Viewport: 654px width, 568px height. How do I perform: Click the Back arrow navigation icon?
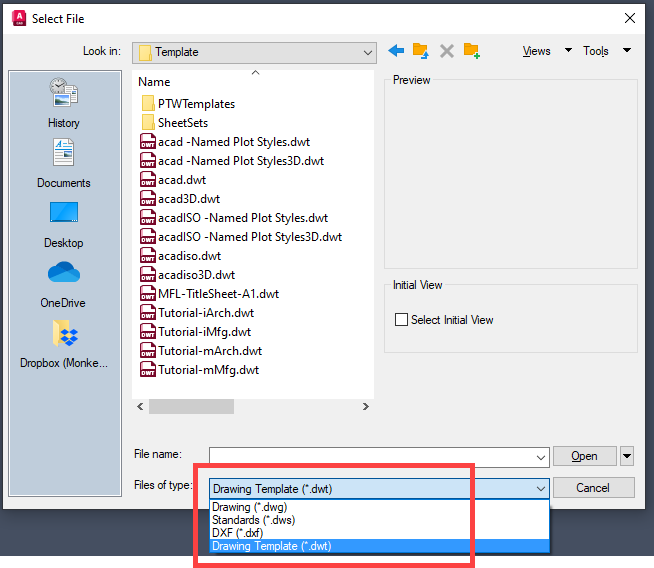pos(396,51)
